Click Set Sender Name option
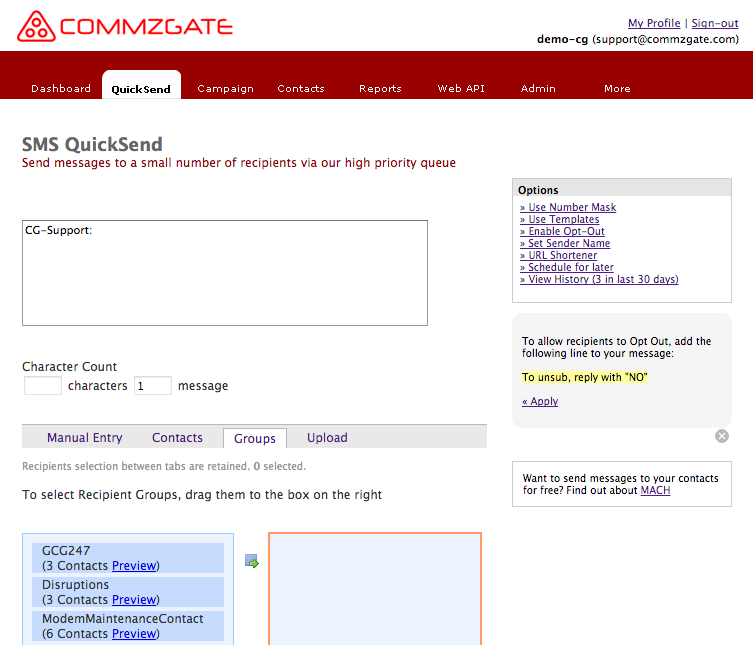The height and width of the screenshot is (645, 753). click(x=565, y=243)
